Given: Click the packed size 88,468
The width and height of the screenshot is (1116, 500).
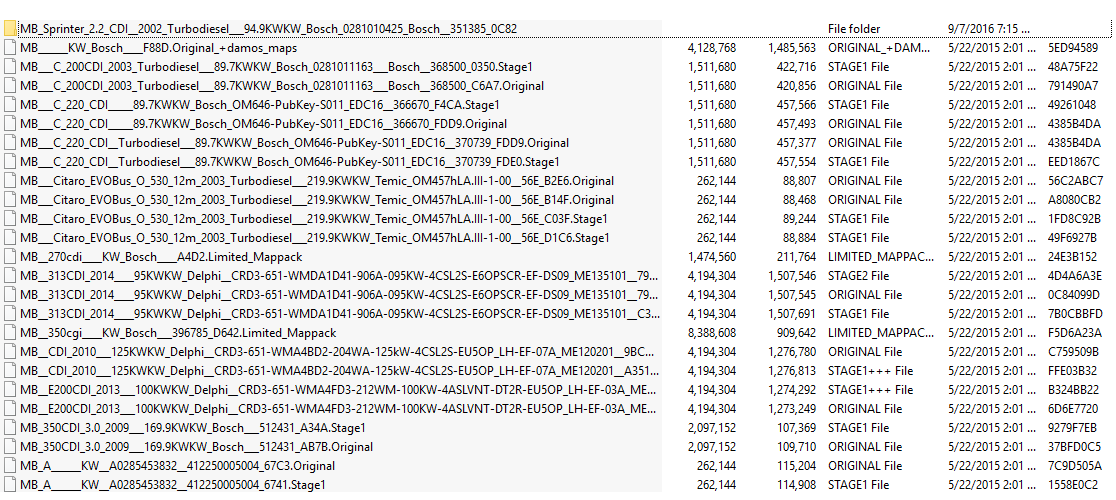Looking at the screenshot, I should pos(800,200).
